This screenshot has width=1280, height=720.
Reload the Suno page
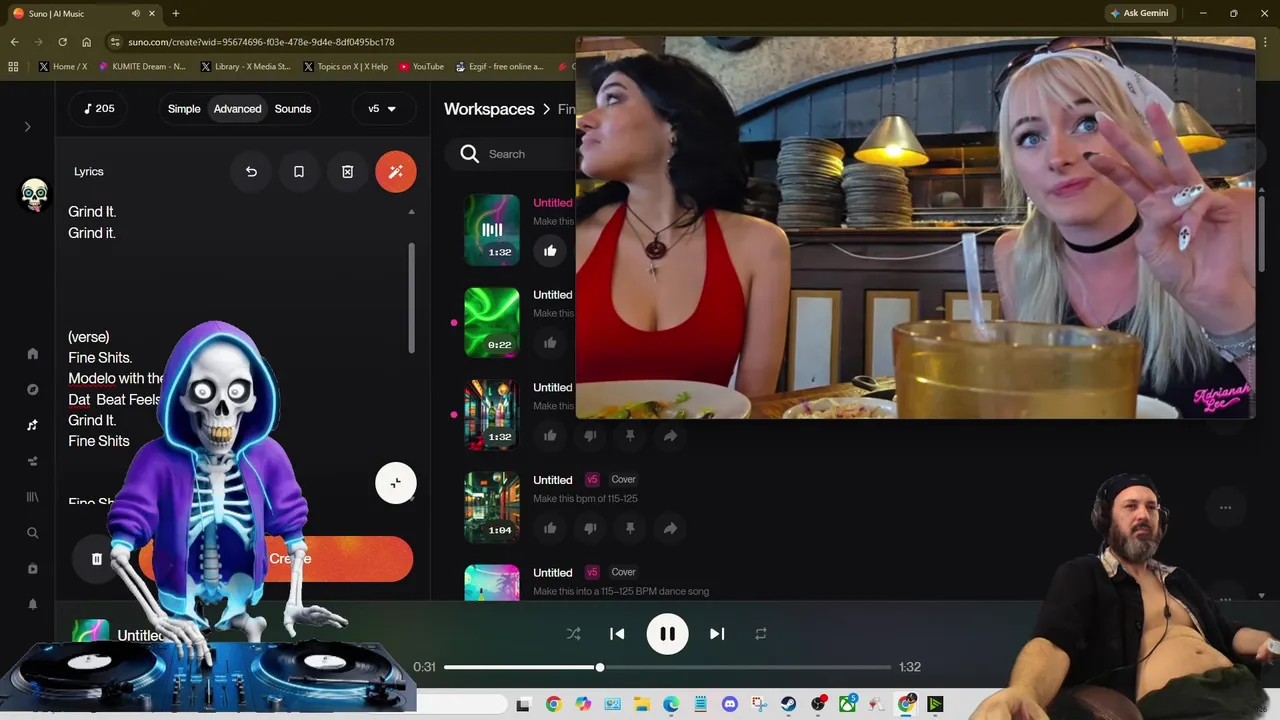(x=62, y=42)
